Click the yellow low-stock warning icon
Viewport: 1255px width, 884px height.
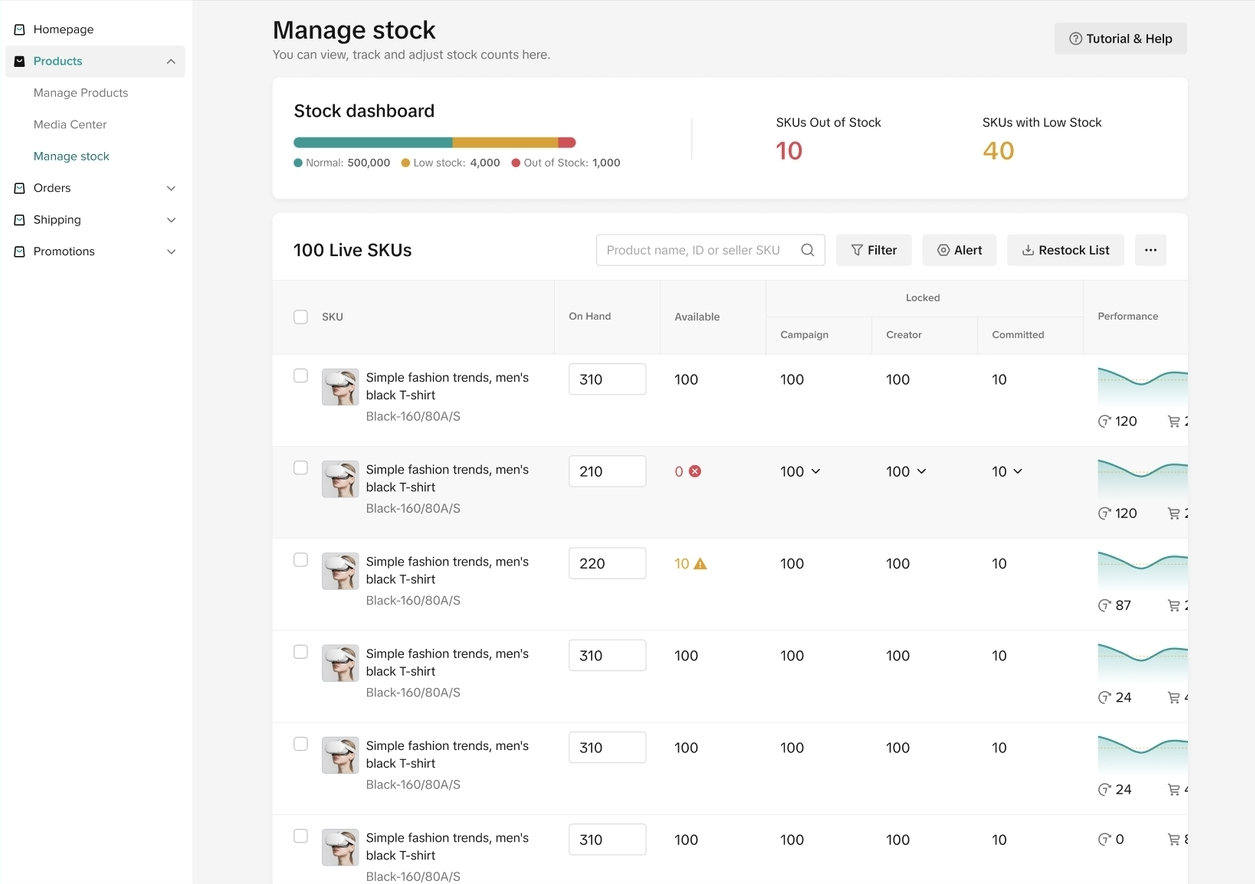click(x=700, y=564)
